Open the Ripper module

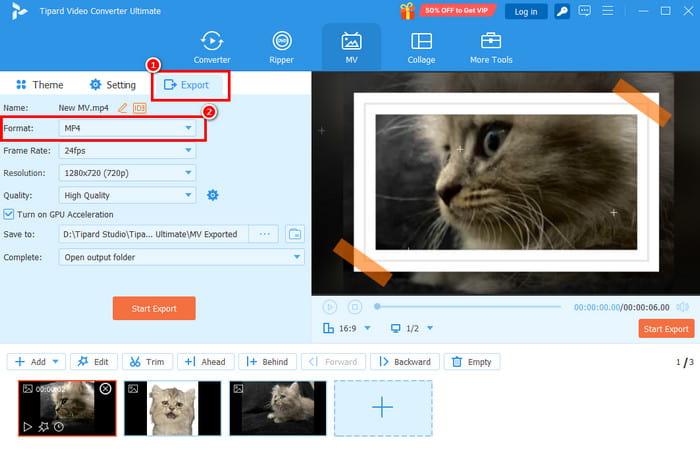click(282, 47)
